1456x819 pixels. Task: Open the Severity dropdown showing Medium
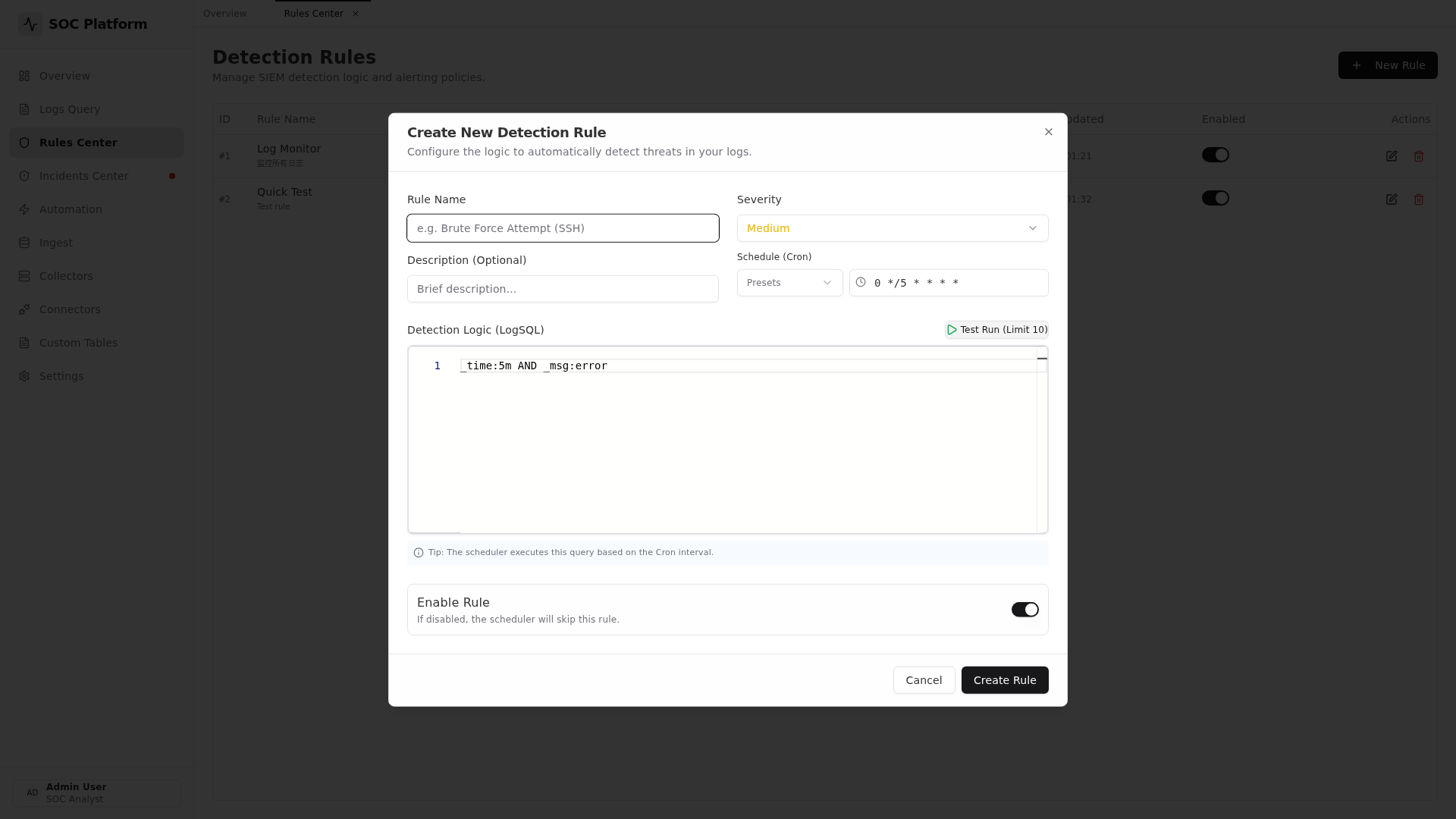892,228
